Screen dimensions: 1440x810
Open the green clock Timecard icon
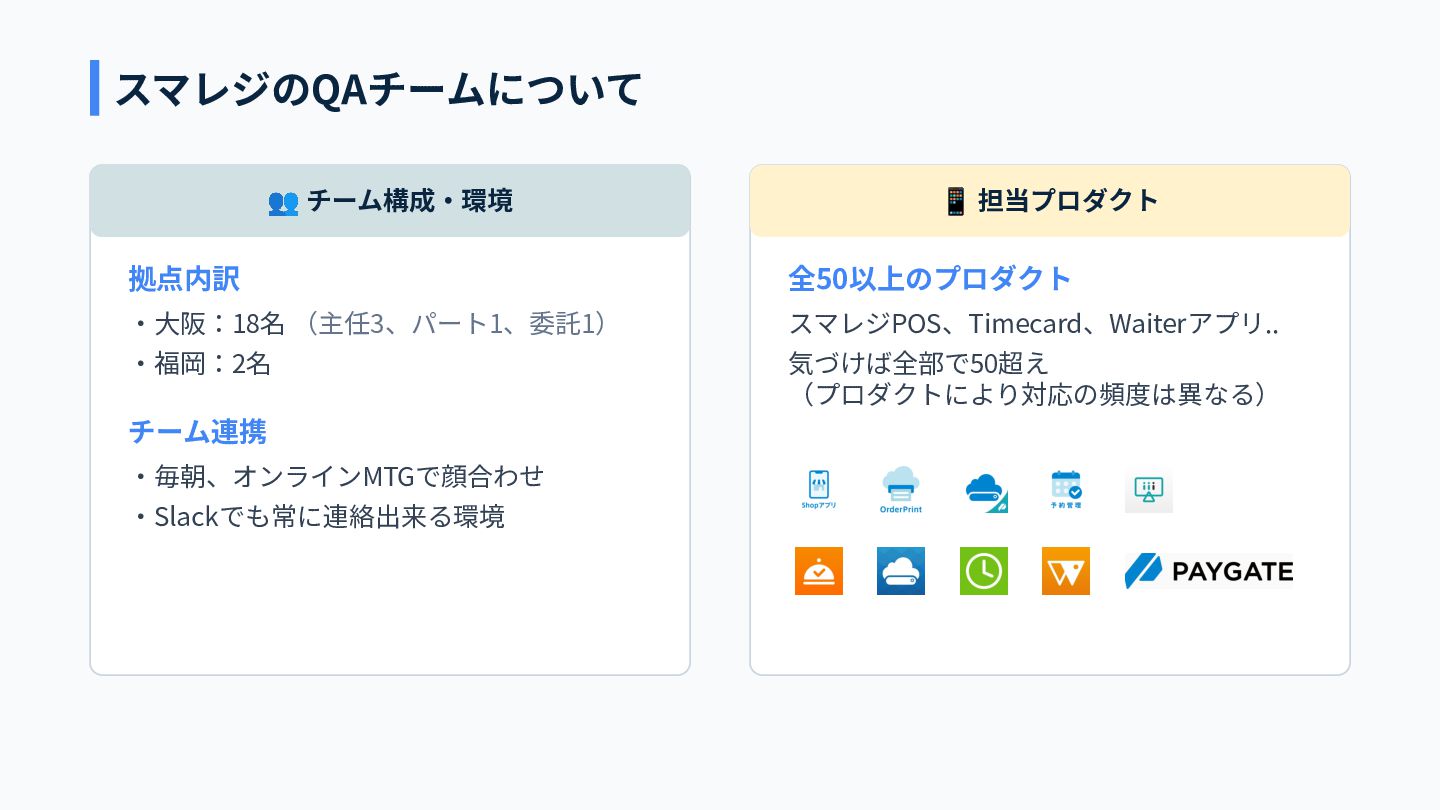point(984,571)
